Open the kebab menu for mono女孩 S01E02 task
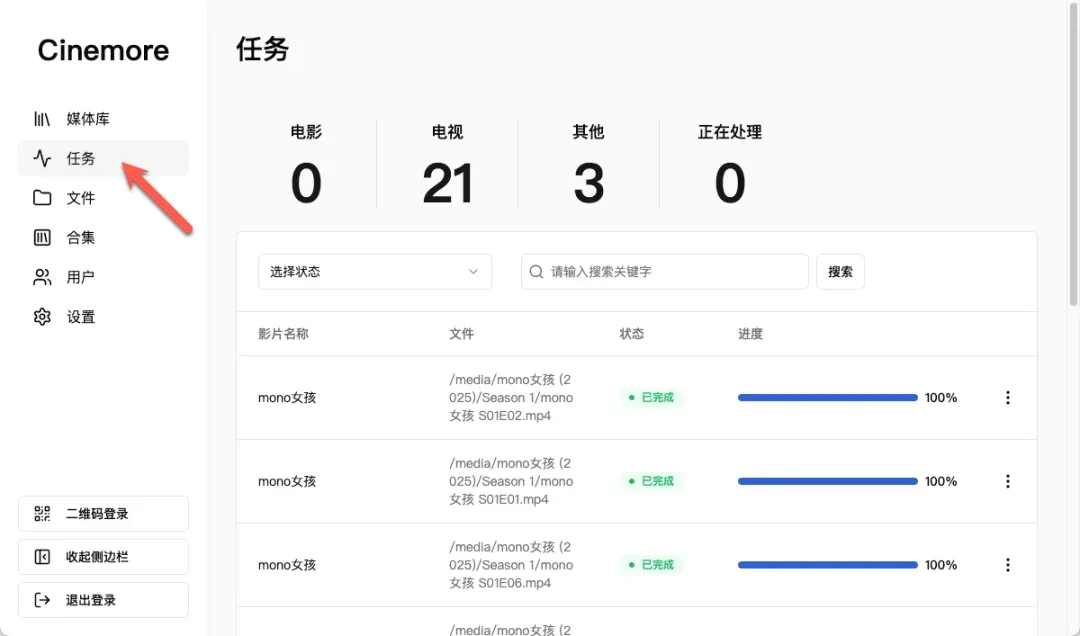Viewport: 1080px width, 636px height. pos(1008,397)
